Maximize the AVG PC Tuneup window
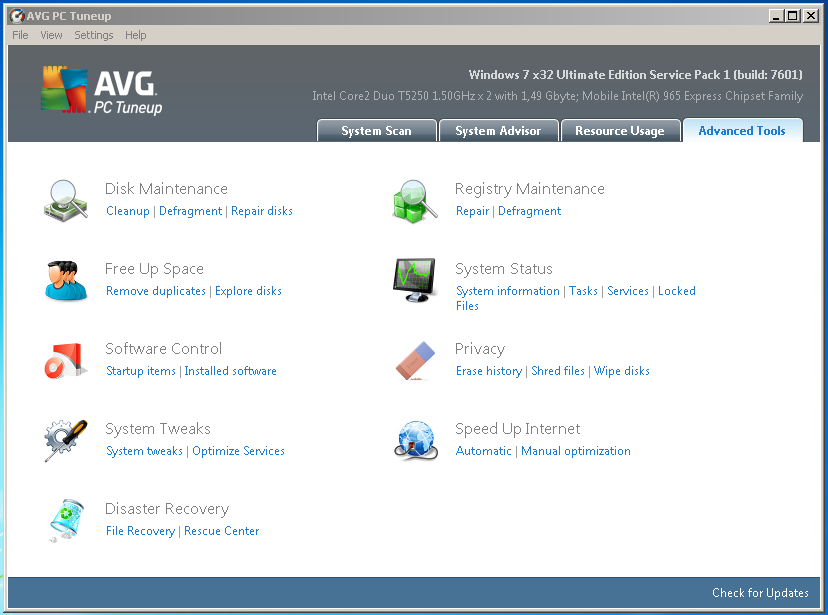The image size is (828, 615). pyautogui.click(x=793, y=16)
